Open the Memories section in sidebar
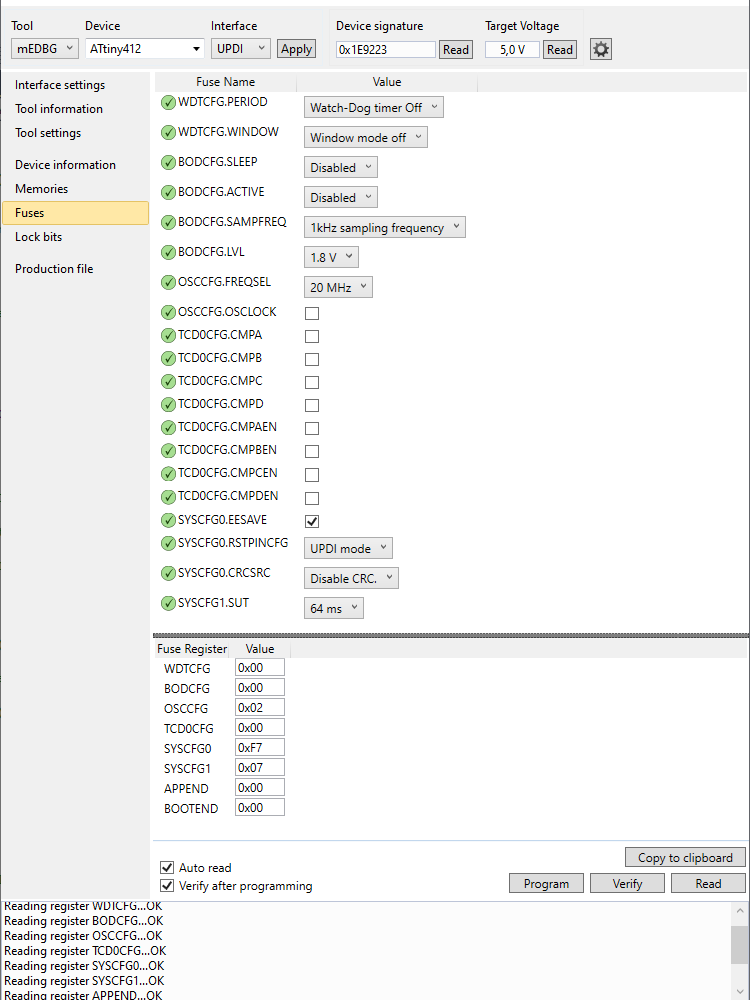The height and width of the screenshot is (1000, 750). tap(42, 189)
